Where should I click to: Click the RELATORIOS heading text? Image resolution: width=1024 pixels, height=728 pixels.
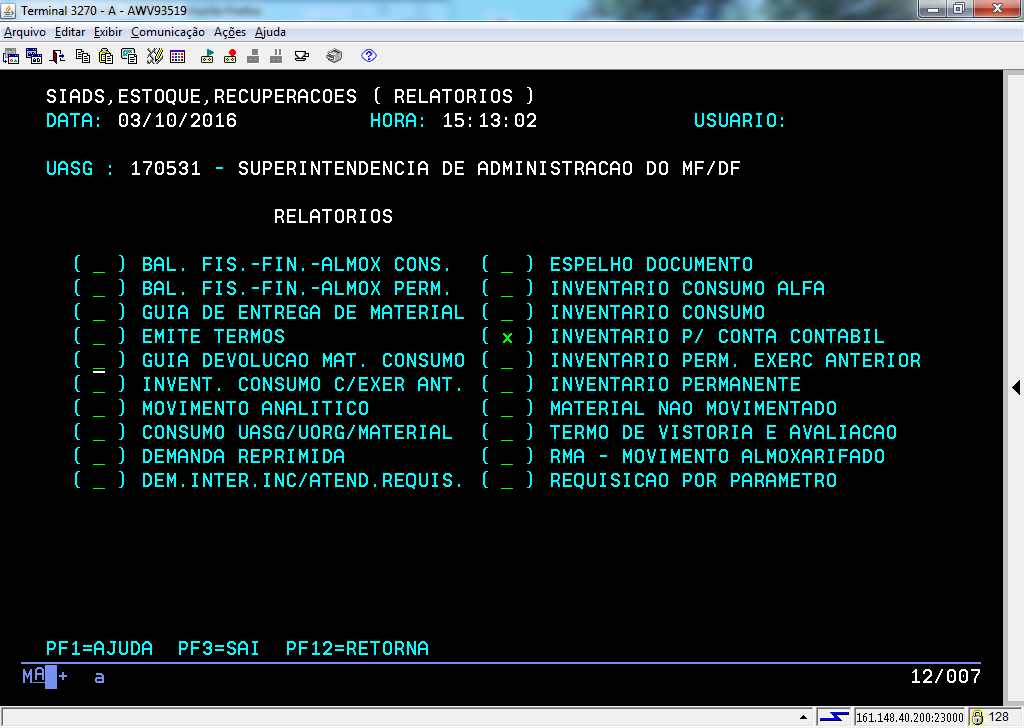[x=333, y=216]
